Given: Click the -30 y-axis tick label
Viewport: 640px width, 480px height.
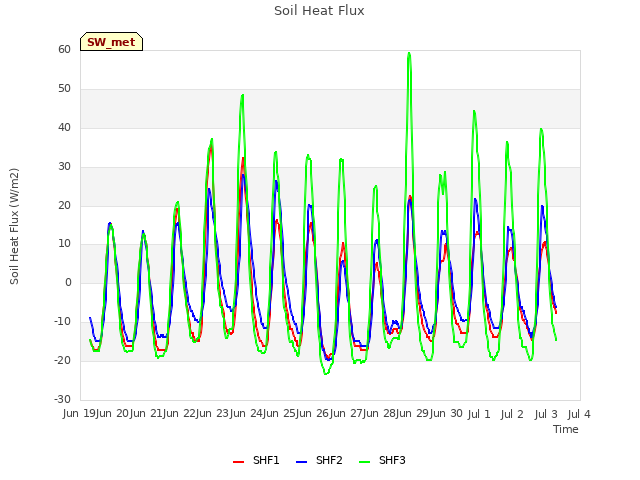Looking at the screenshot, I should pyautogui.click(x=62, y=399).
